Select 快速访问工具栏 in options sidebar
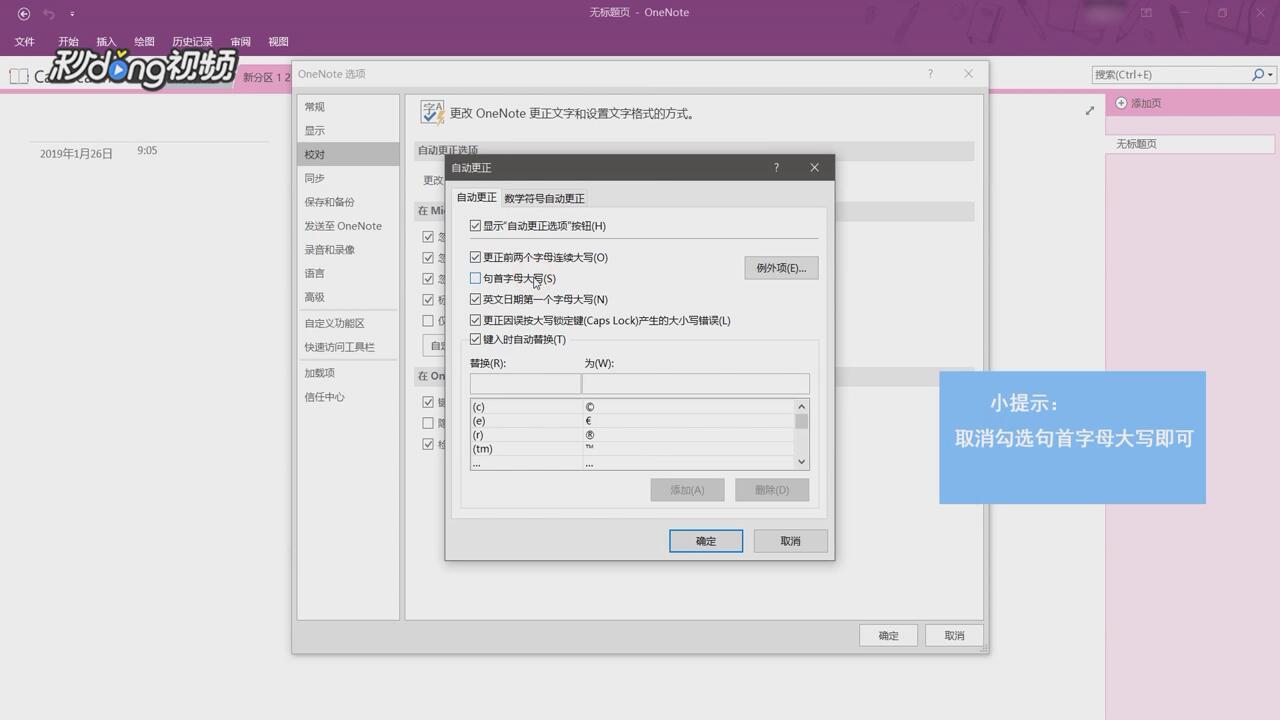This screenshot has height=720, width=1280. click(x=348, y=347)
